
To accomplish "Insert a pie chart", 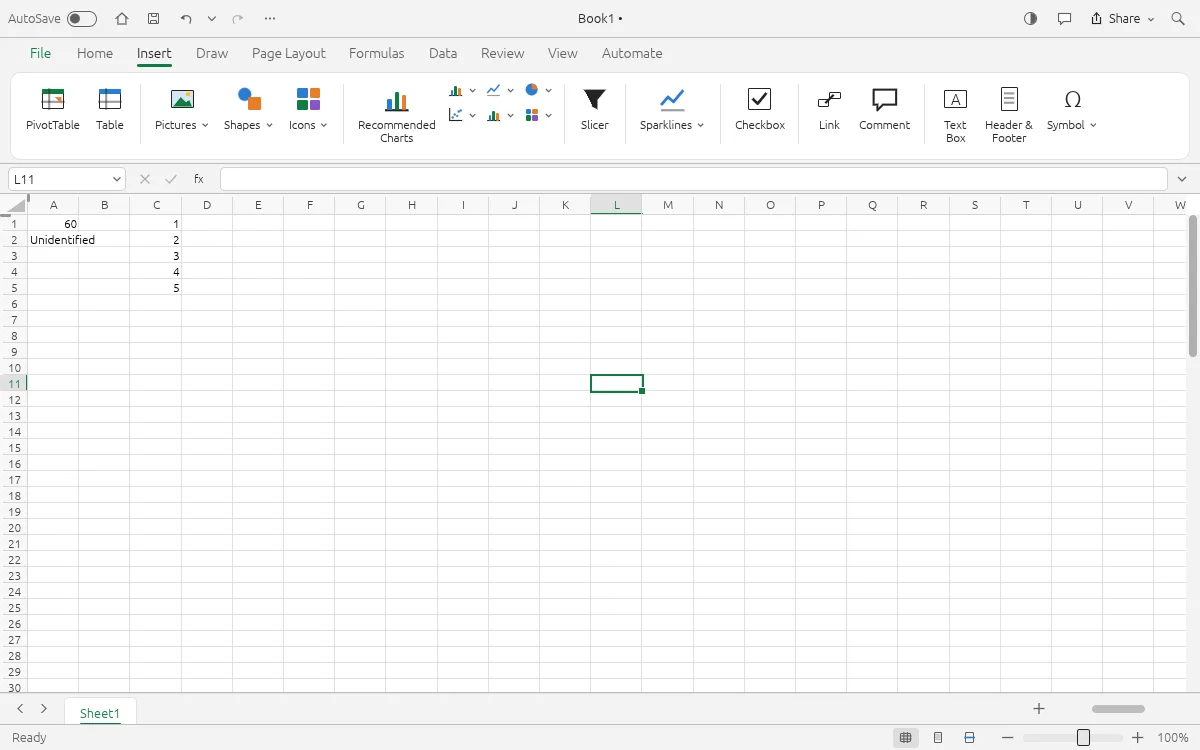I will click(532, 90).
